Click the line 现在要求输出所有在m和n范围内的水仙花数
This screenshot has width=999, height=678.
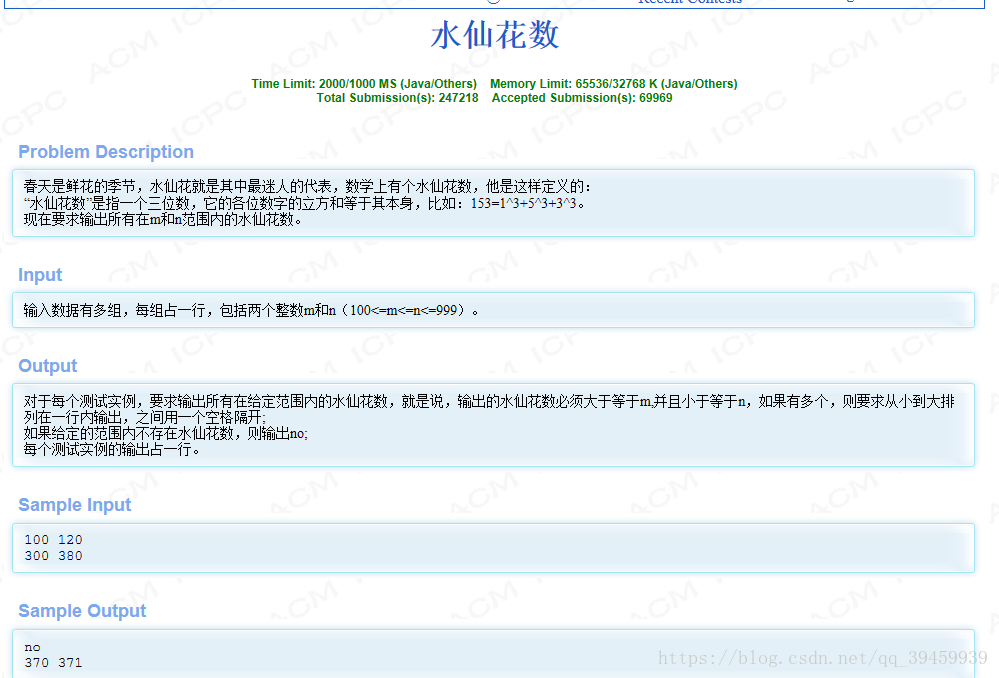(x=162, y=219)
